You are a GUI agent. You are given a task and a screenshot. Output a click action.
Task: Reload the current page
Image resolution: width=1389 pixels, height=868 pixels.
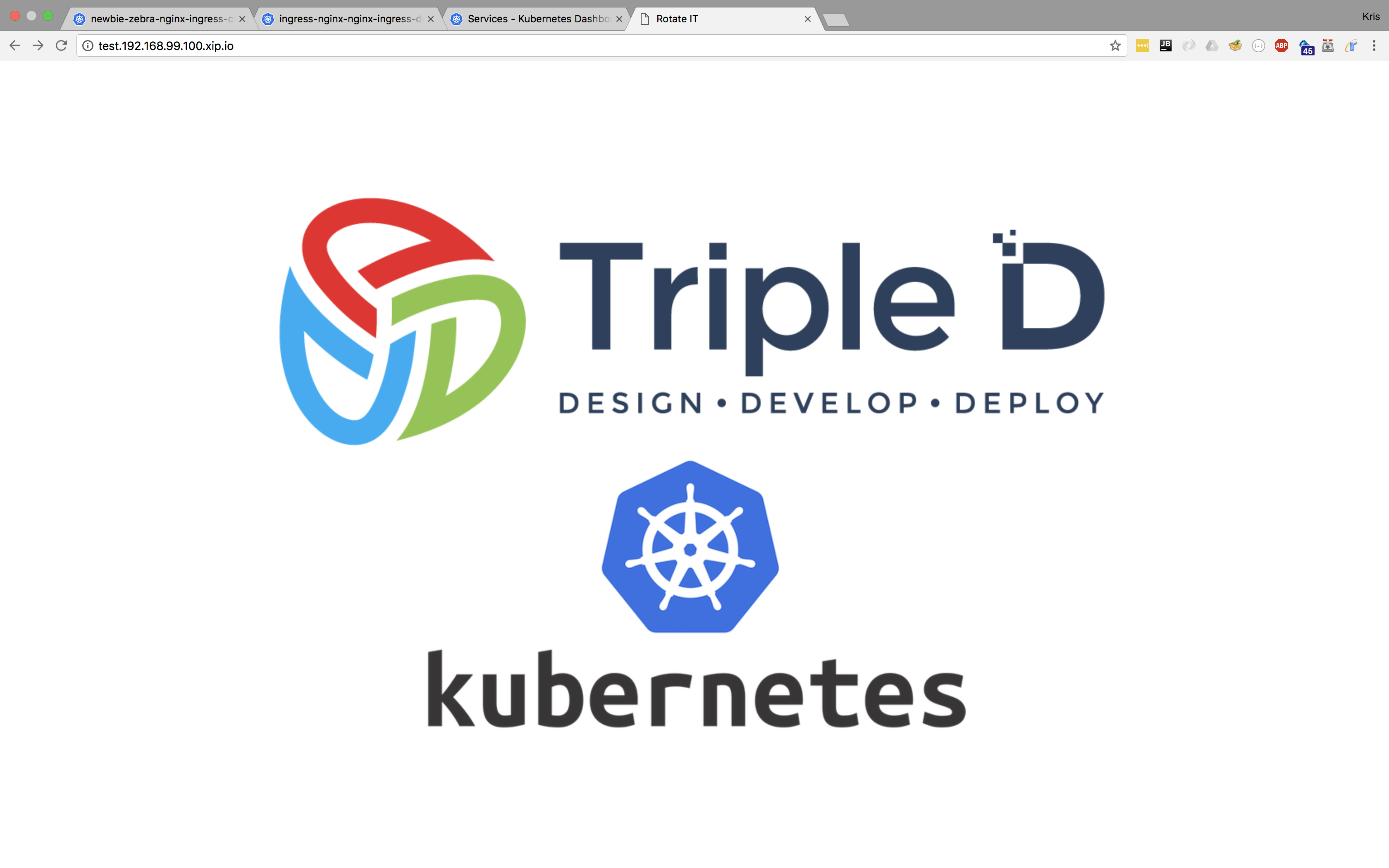click(62, 45)
